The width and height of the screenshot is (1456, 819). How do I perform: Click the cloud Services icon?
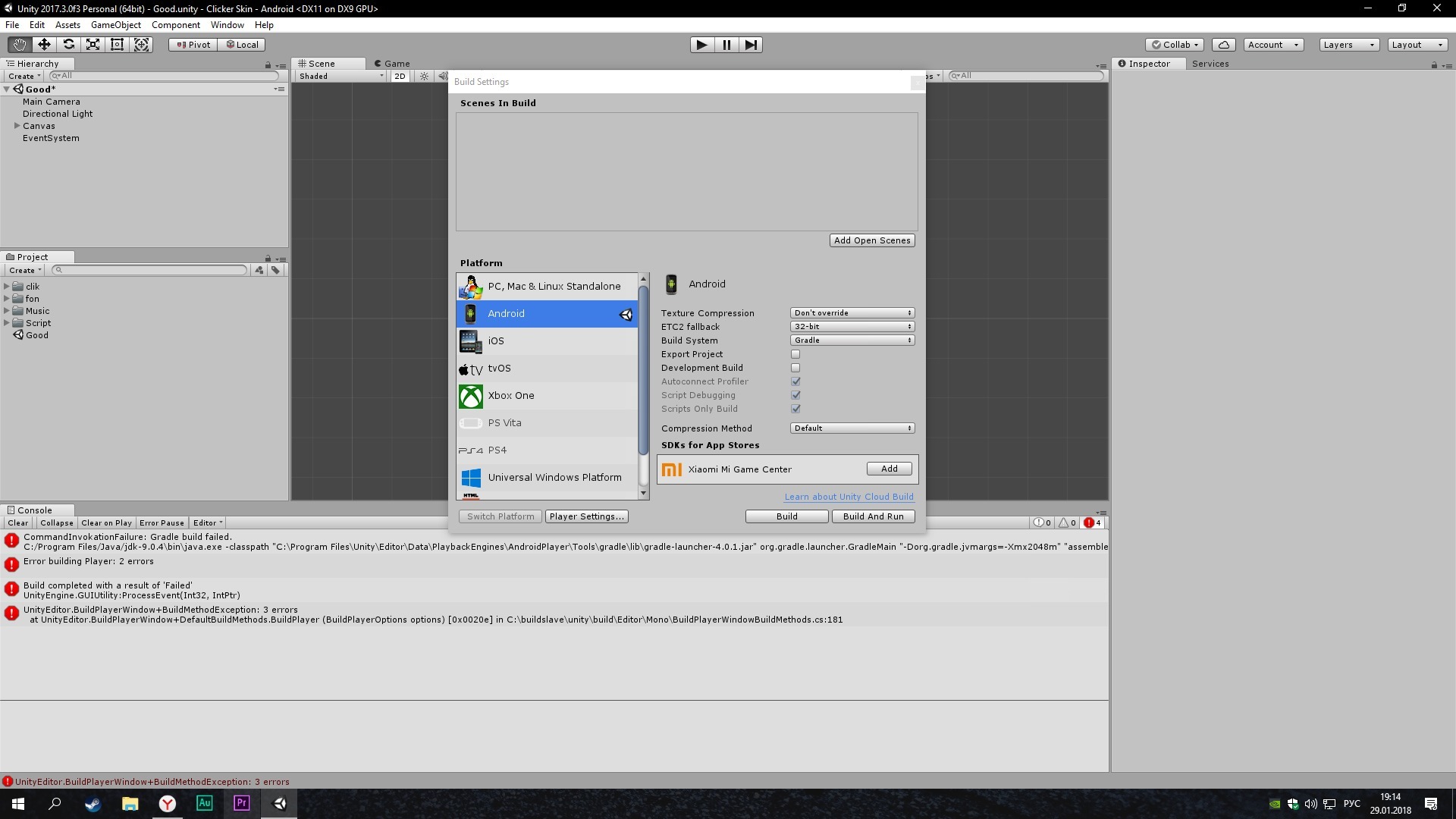coord(1223,45)
